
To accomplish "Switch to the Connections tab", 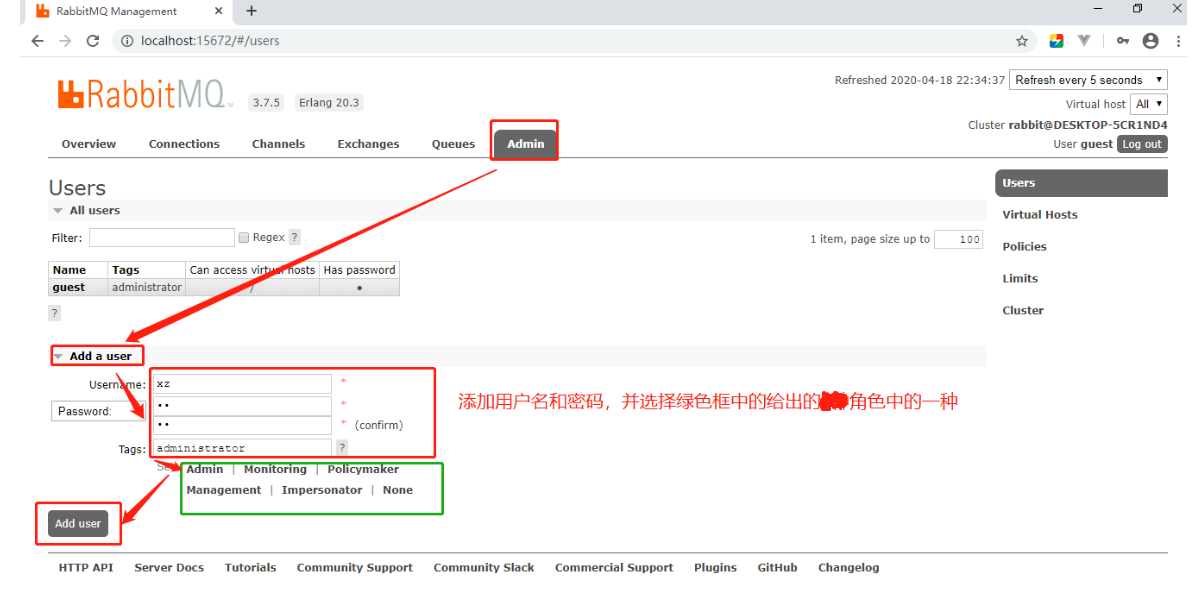I will tap(184, 144).
